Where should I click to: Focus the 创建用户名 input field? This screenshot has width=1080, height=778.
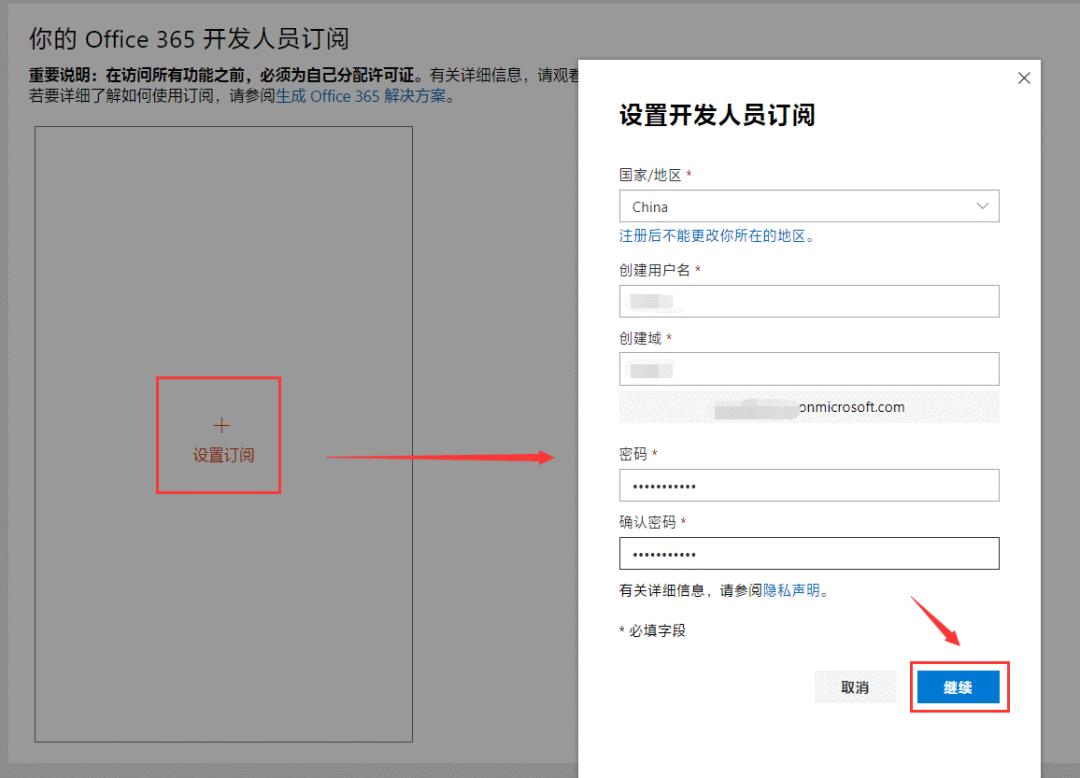click(808, 301)
